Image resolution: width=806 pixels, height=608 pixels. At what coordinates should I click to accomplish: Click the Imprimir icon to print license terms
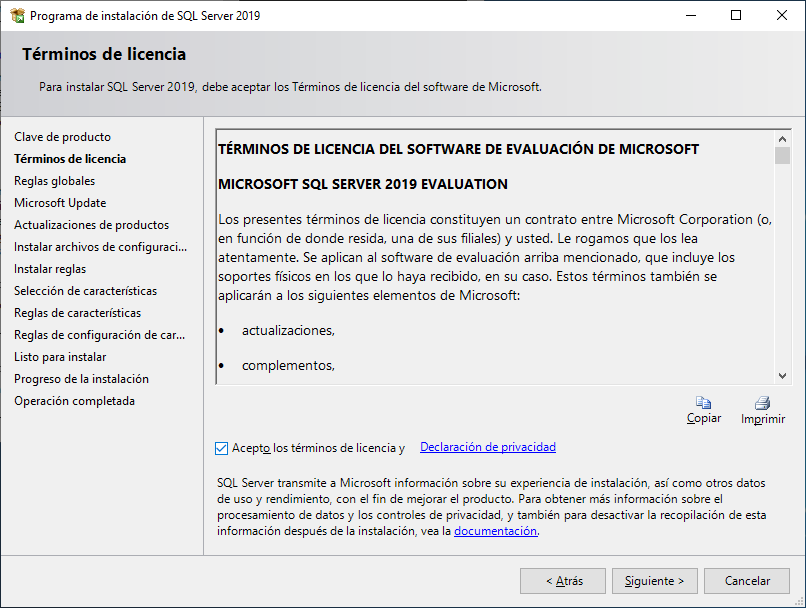pyautogui.click(x=762, y=402)
